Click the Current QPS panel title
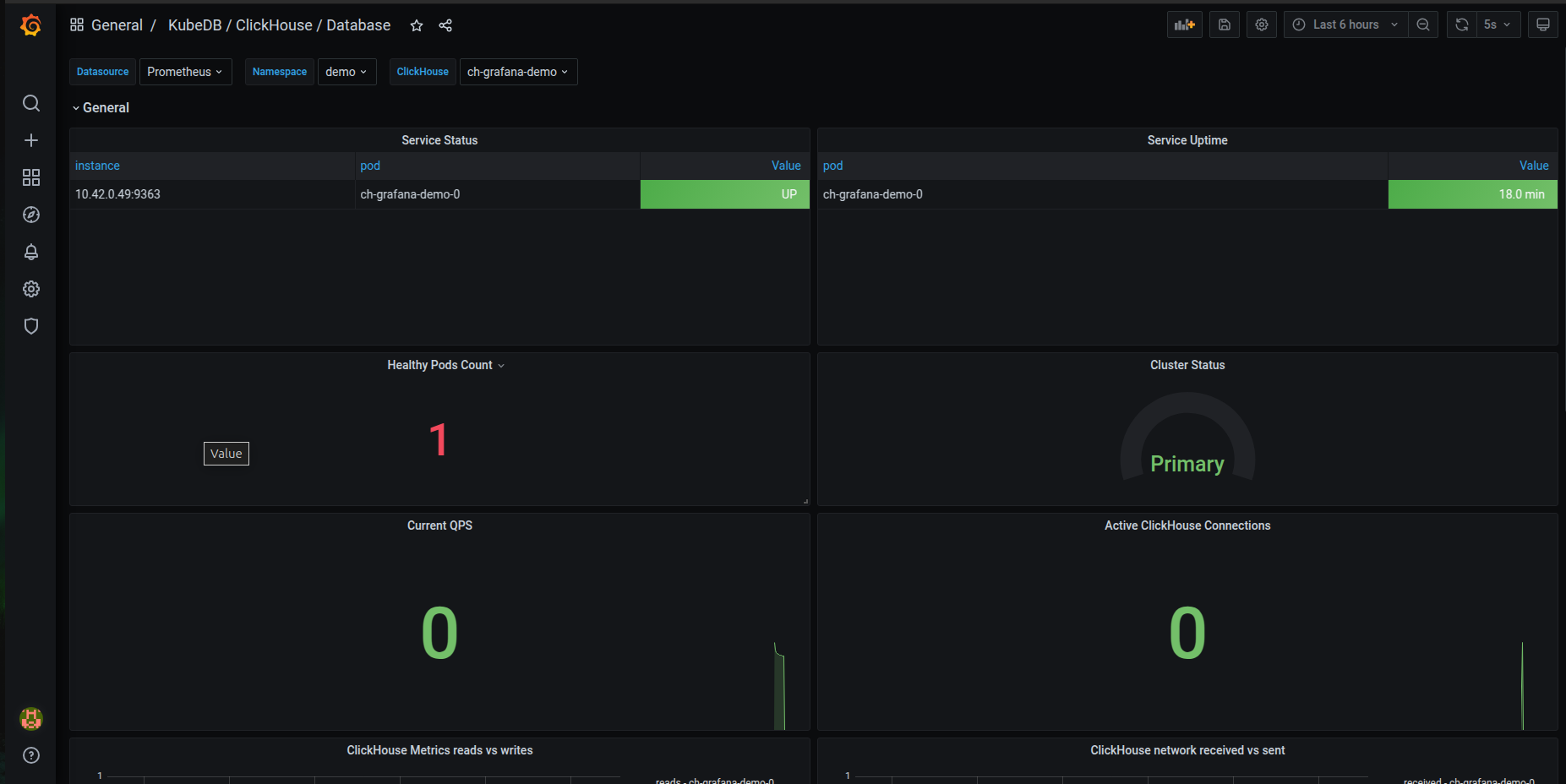This screenshot has height=784, width=1566. click(439, 525)
